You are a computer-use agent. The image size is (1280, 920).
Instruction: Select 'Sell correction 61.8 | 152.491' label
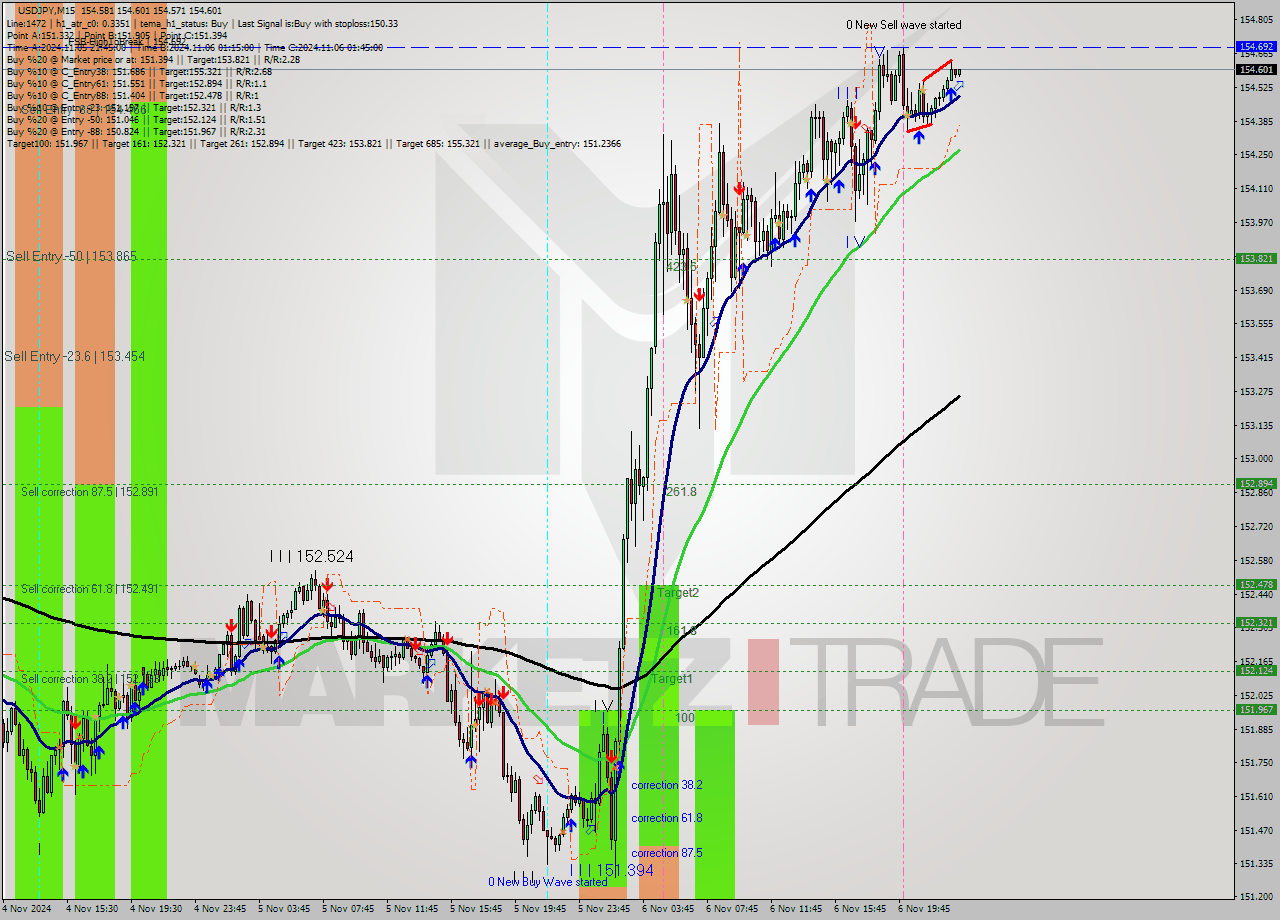click(90, 589)
